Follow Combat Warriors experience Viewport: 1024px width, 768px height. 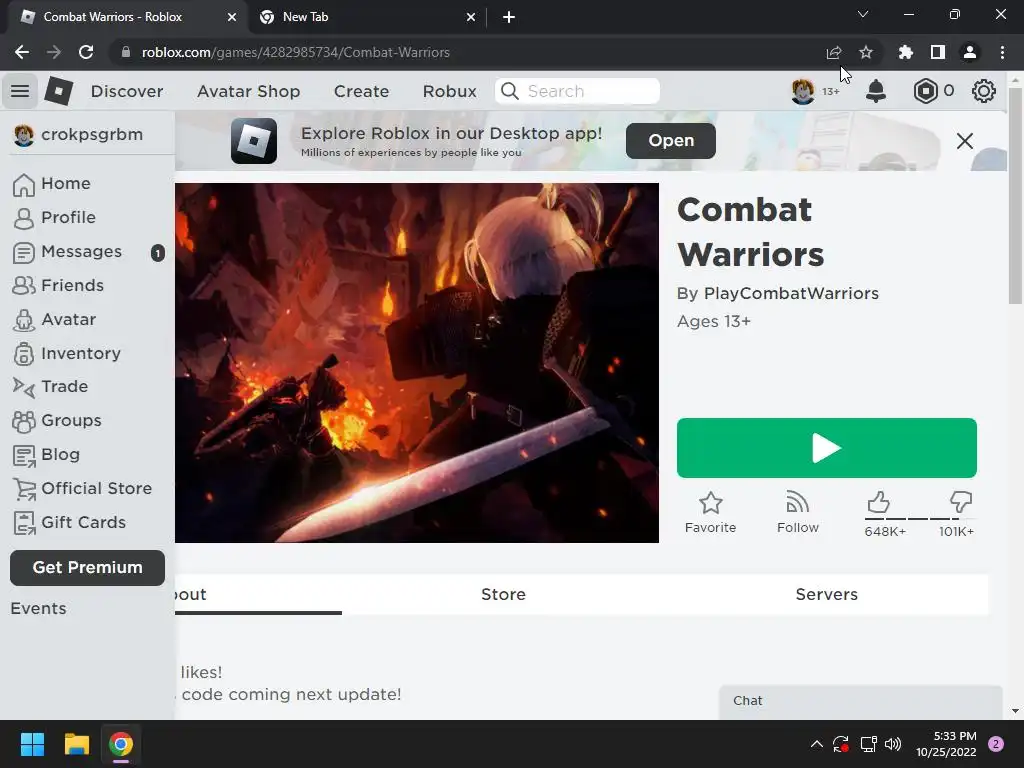click(x=797, y=513)
